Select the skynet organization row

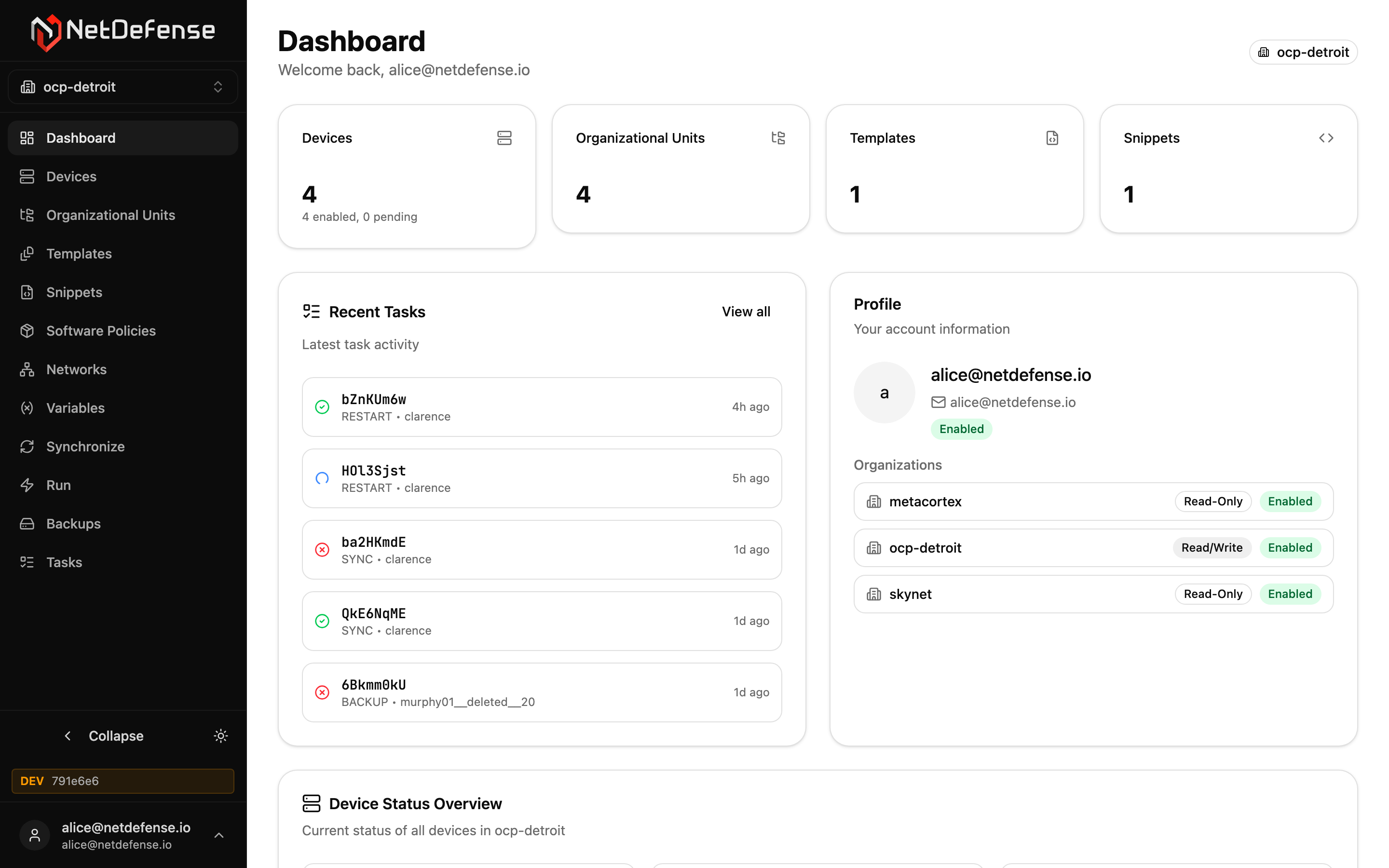pos(1093,594)
